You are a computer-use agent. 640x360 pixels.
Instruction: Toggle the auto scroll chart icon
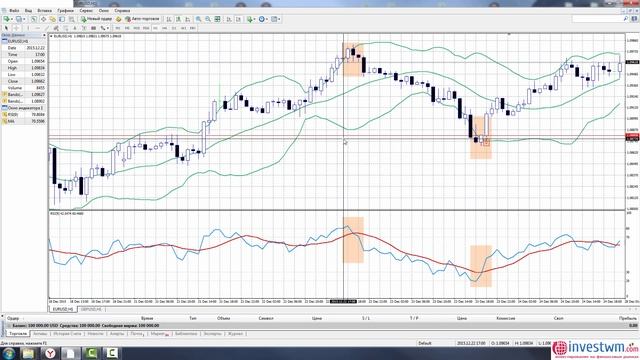[229, 19]
